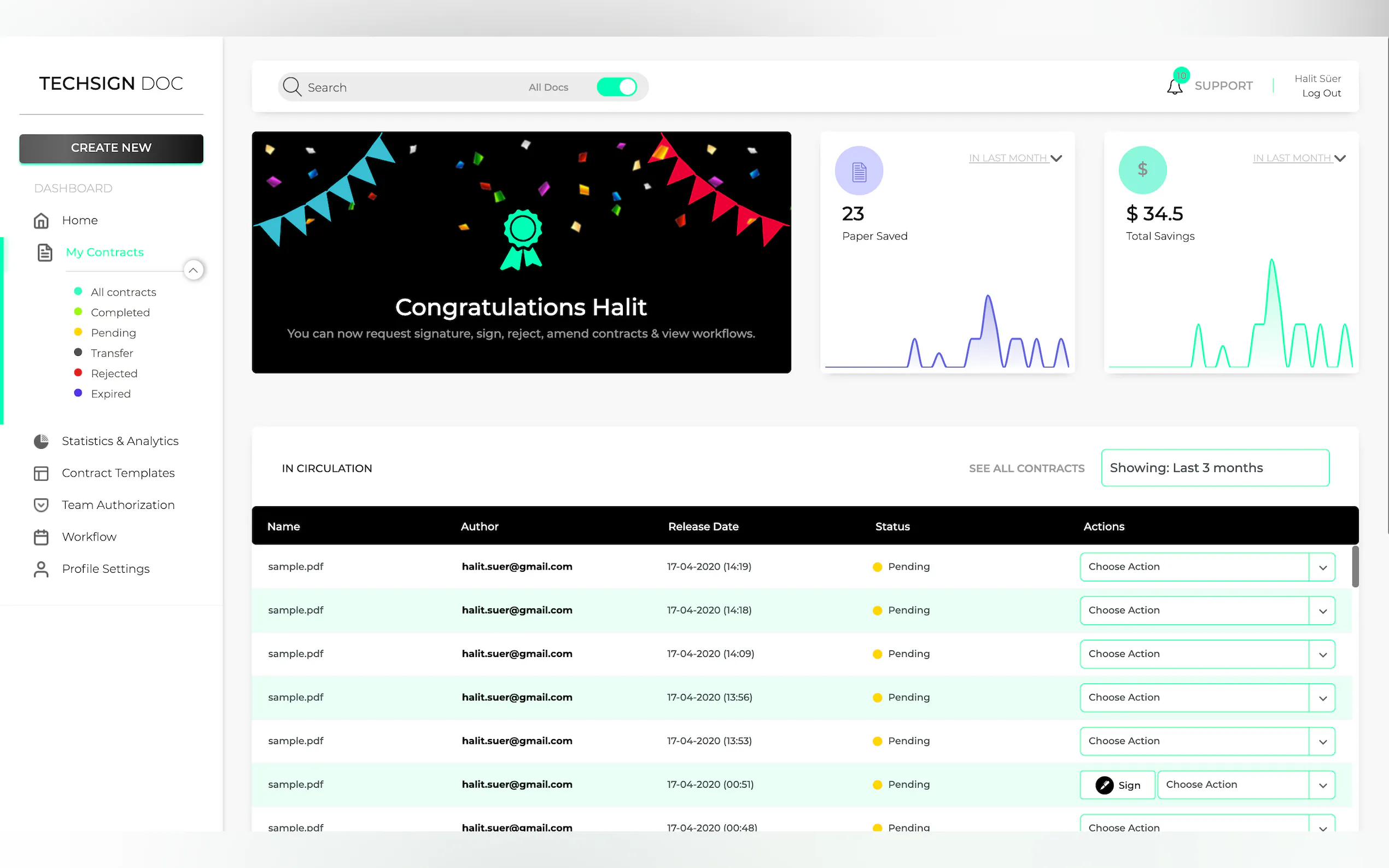Click the Profile Settings person icon

pos(42,569)
